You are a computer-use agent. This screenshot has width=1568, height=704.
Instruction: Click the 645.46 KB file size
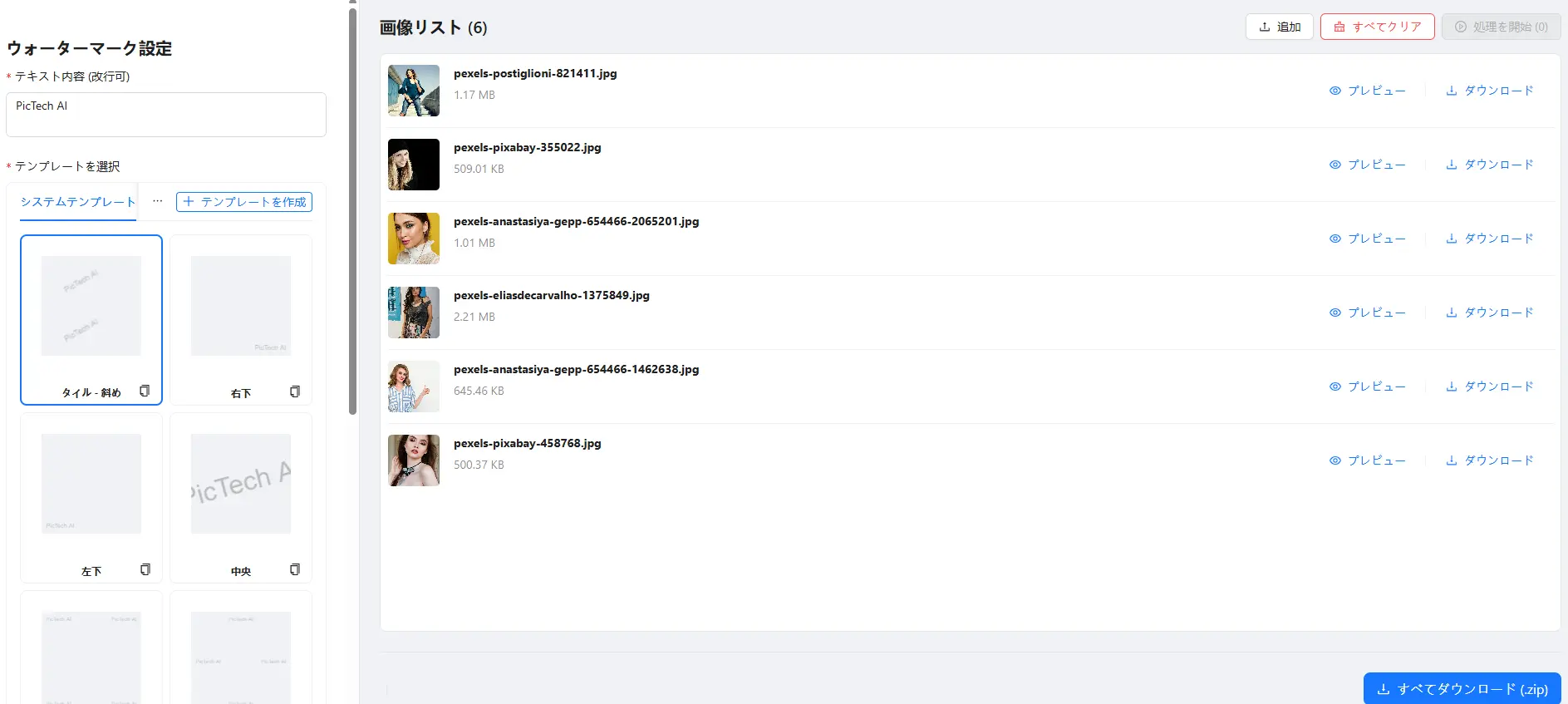479,391
